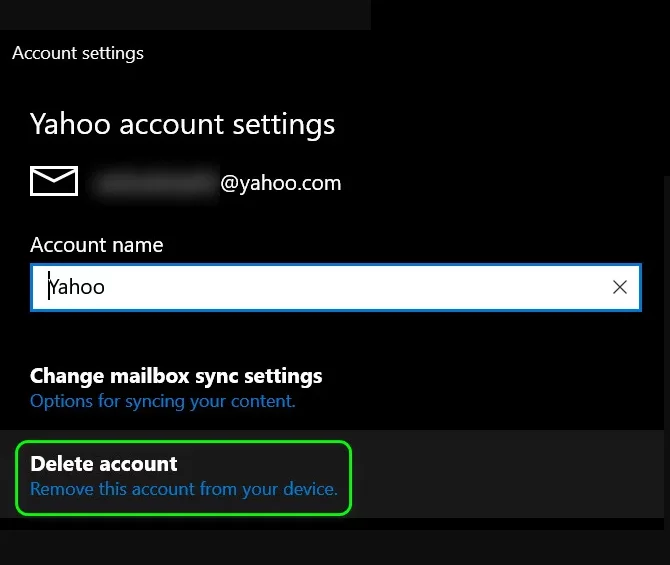Click the Yahoo account settings heading
The height and width of the screenshot is (565, 670).
point(182,124)
